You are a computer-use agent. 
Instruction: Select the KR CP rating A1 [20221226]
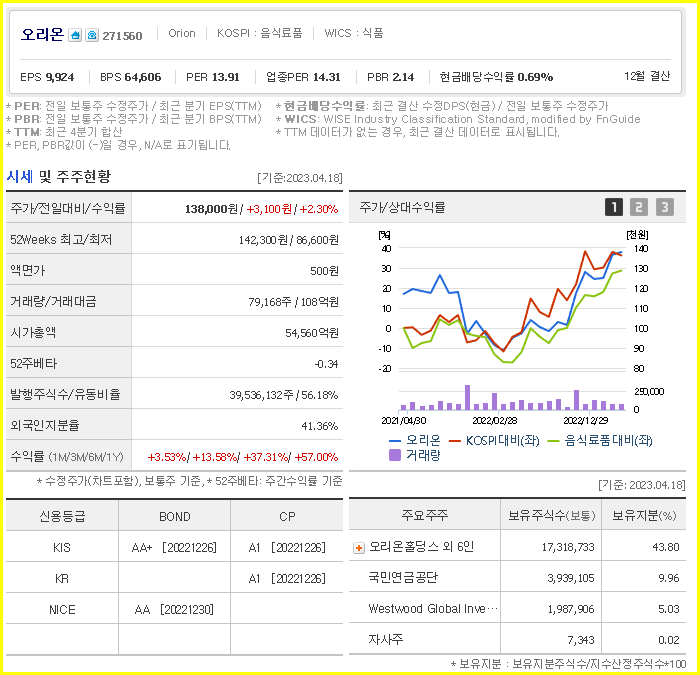[x=287, y=579]
